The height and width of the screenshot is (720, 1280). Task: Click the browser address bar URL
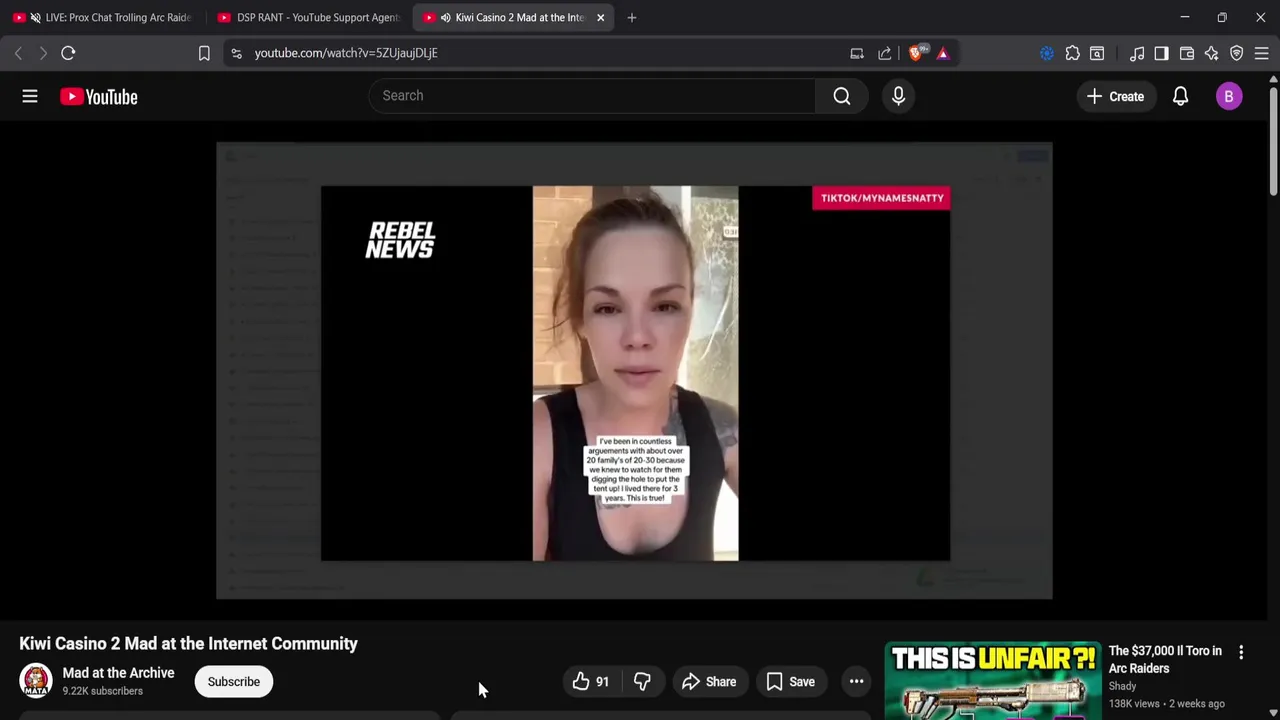346,53
